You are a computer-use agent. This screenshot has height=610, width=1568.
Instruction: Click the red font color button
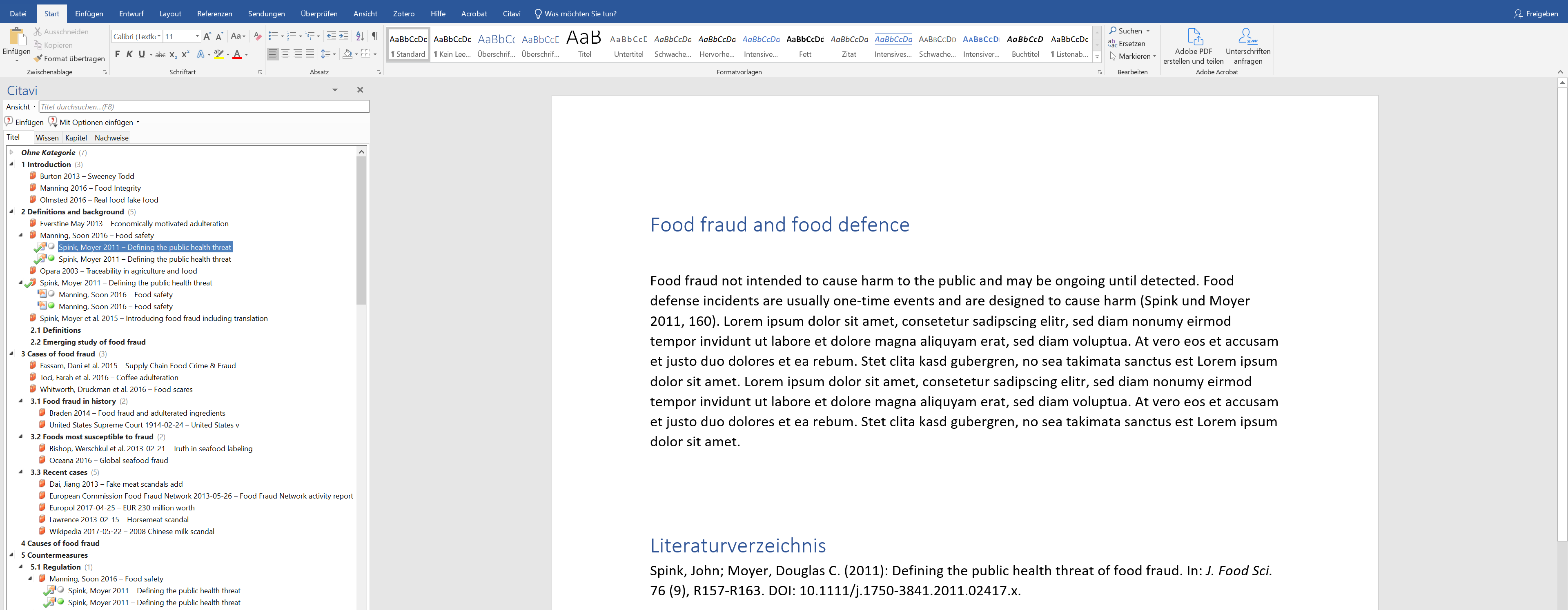(x=237, y=54)
